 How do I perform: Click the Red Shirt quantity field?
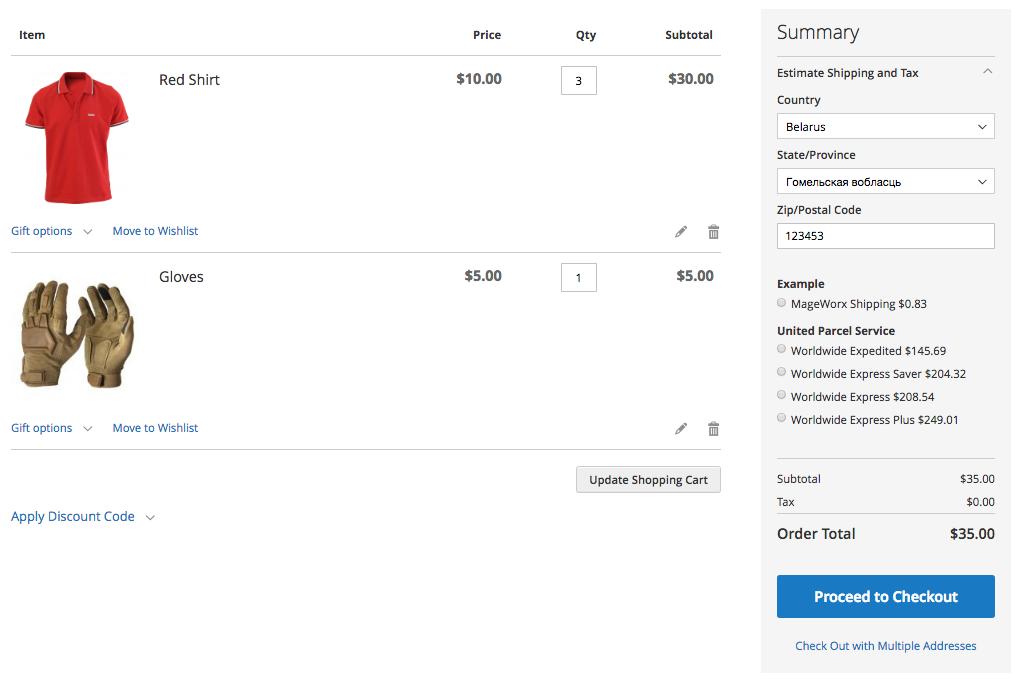[578, 81]
